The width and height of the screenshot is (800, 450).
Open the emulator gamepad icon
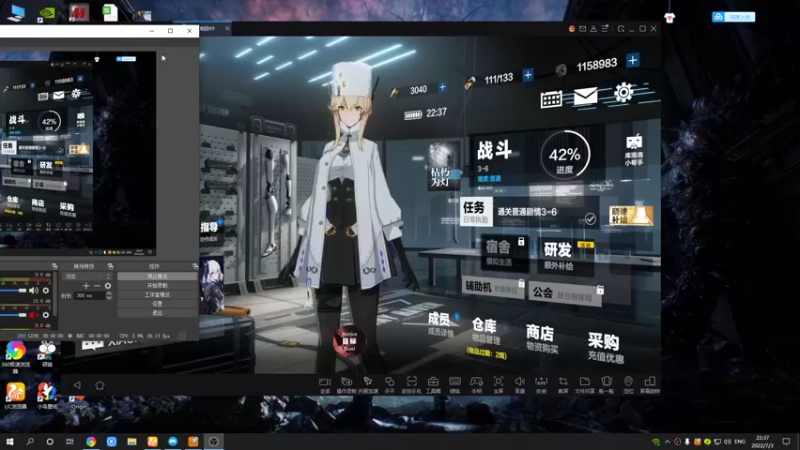tap(477, 384)
